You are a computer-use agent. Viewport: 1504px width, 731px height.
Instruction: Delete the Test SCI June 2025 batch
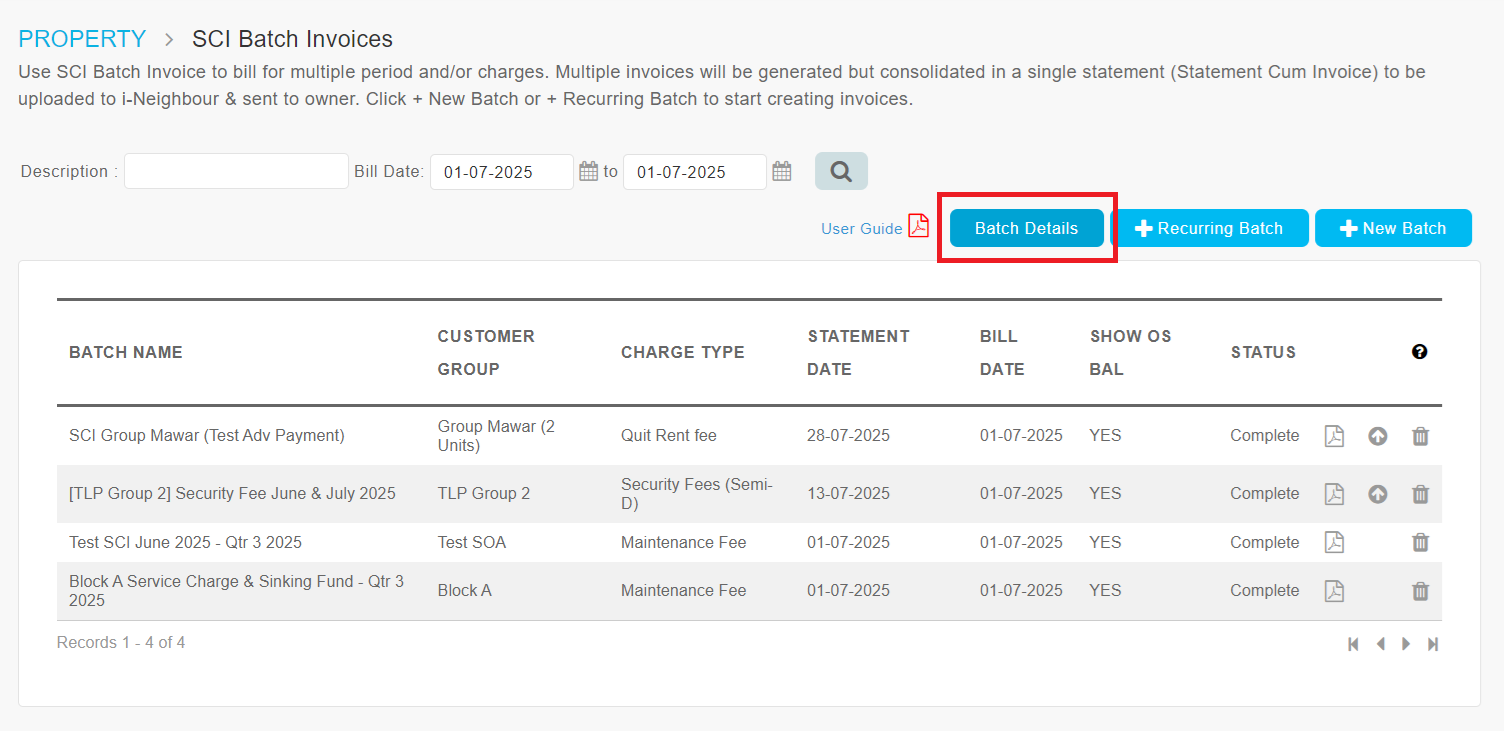1420,542
